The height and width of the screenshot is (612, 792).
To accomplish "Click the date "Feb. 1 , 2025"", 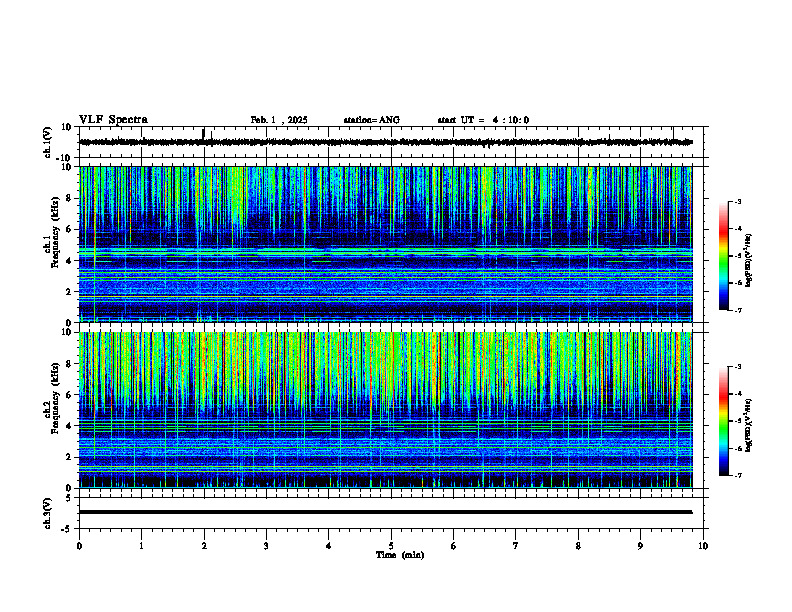I will point(279,120).
